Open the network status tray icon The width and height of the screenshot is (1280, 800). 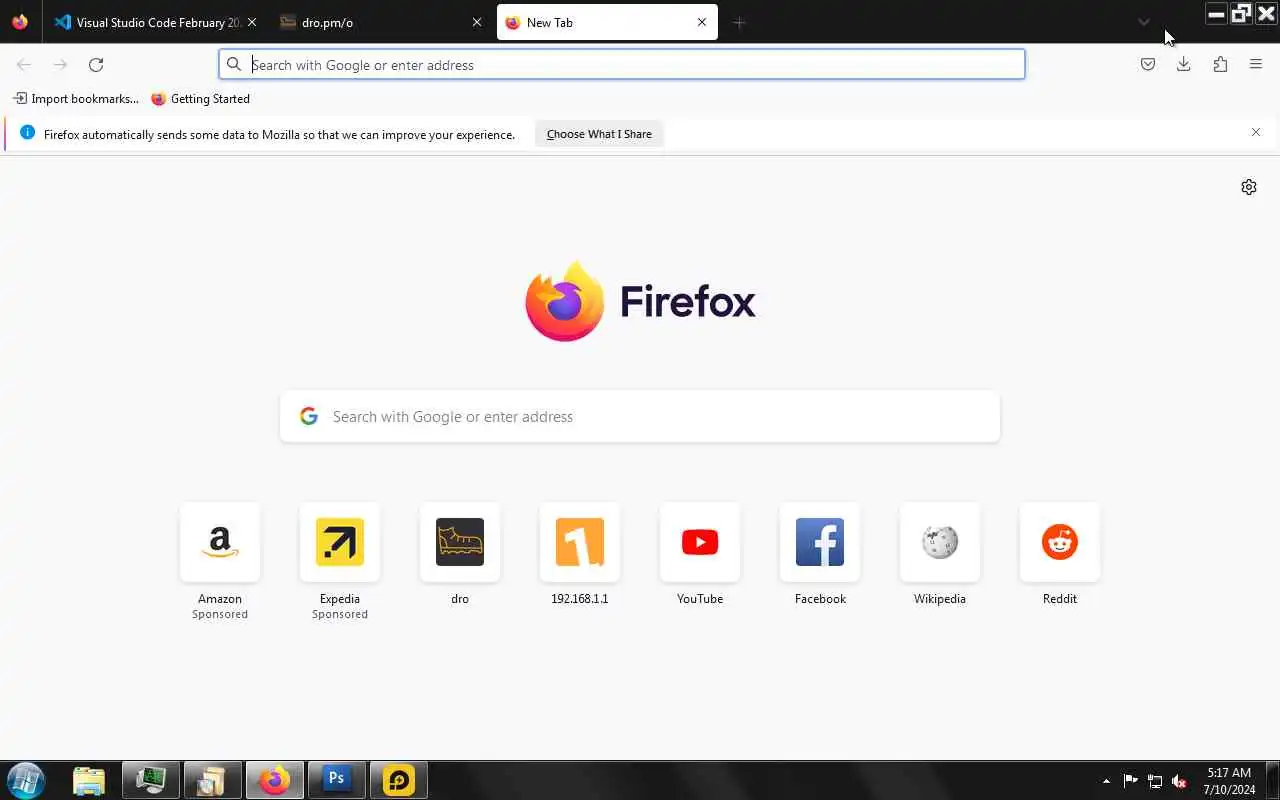pyautogui.click(x=1155, y=781)
